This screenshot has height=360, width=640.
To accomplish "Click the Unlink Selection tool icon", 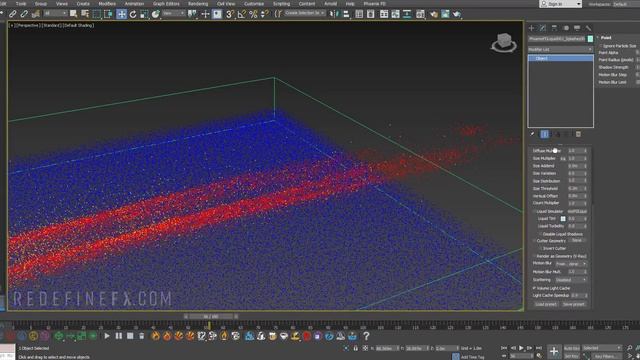I will pyautogui.click(x=24, y=14).
